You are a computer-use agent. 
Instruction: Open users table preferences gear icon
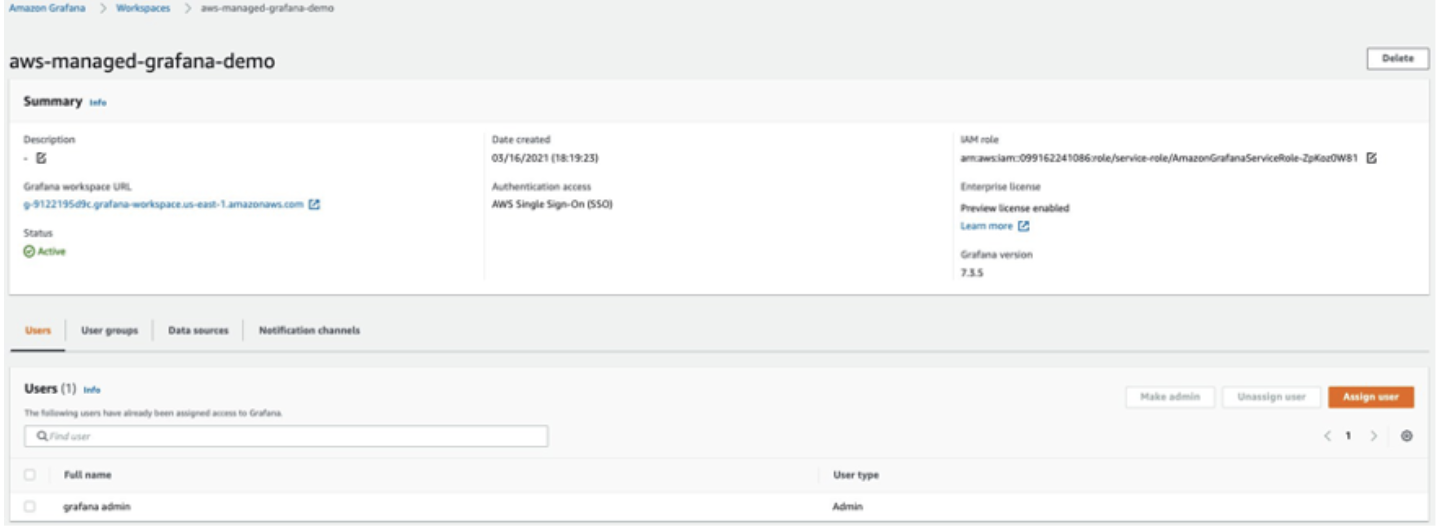[x=1407, y=436]
